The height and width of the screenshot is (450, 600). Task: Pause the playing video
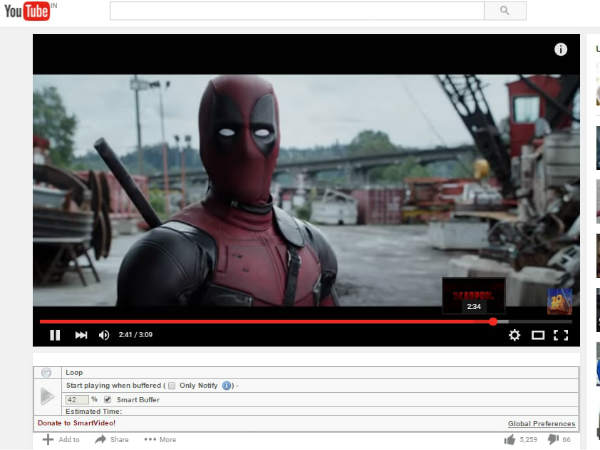[x=55, y=335]
